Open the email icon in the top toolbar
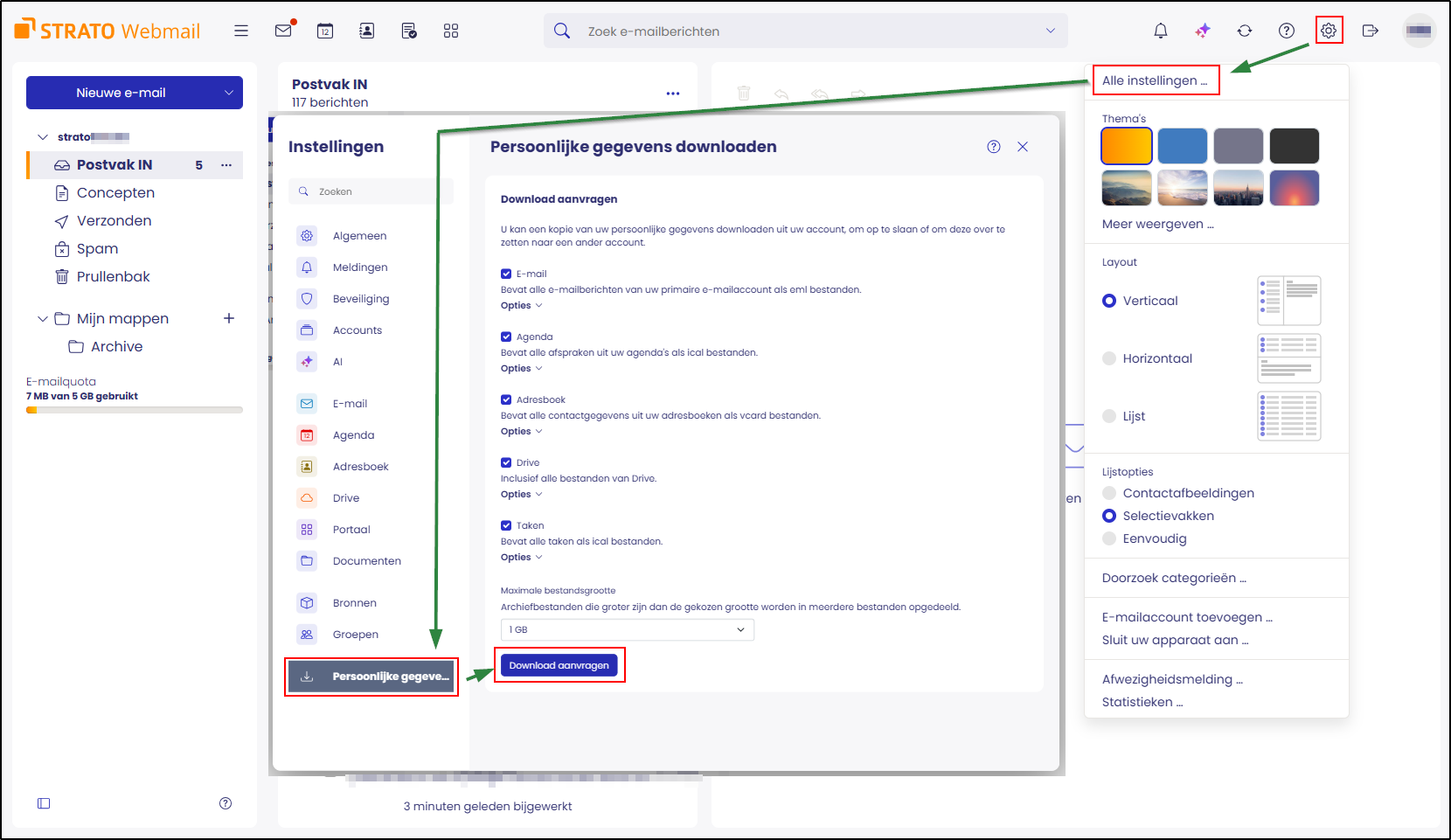 coord(282,30)
